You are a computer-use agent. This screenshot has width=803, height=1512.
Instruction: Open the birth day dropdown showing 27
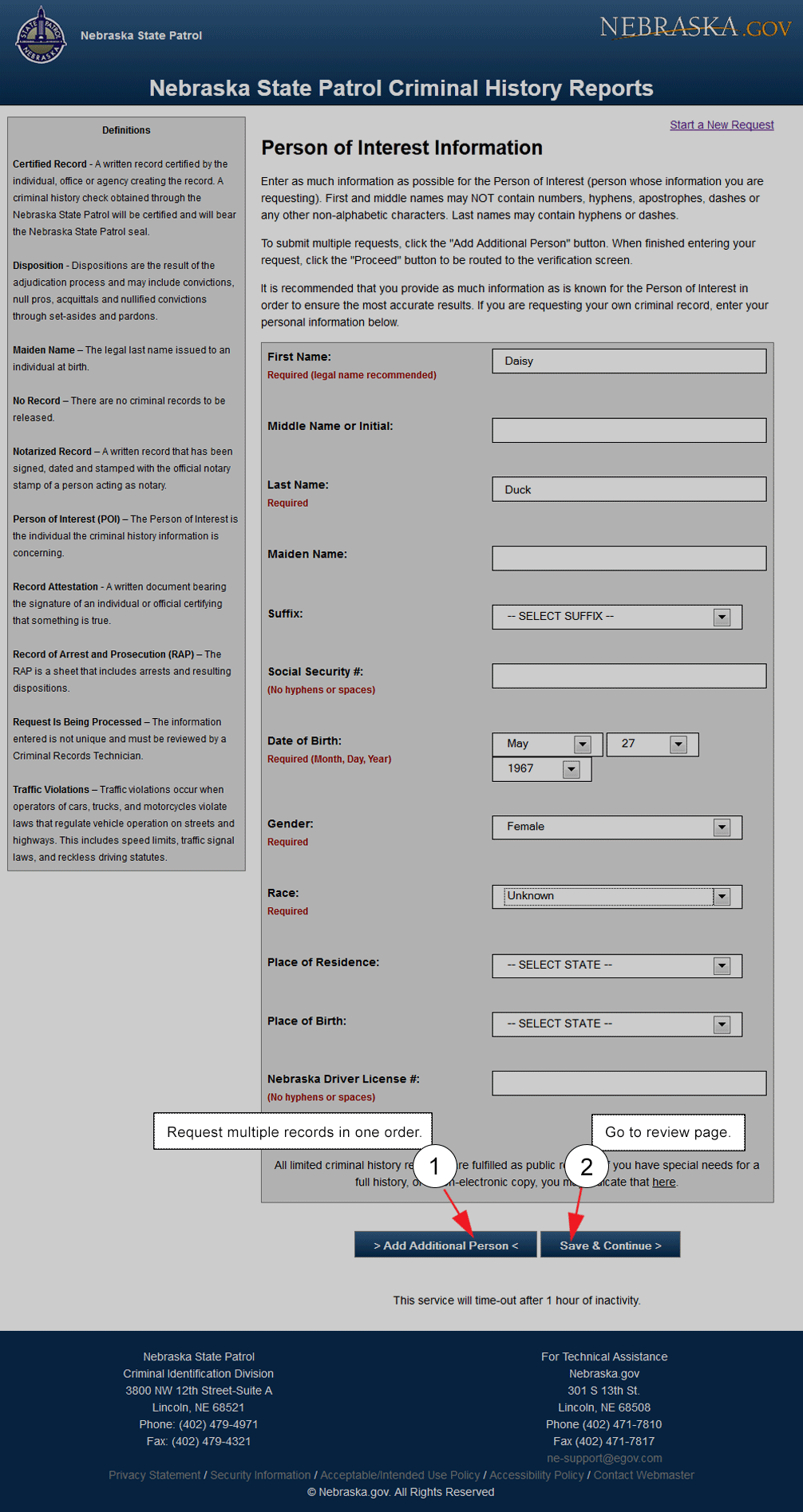point(653,744)
